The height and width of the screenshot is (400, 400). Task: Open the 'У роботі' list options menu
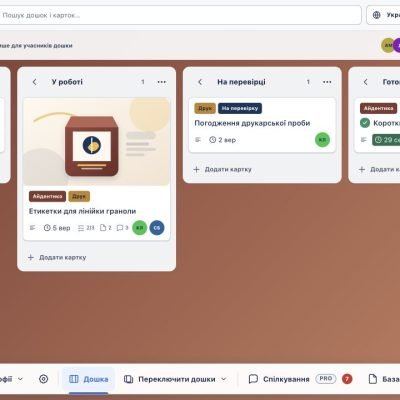tap(162, 82)
